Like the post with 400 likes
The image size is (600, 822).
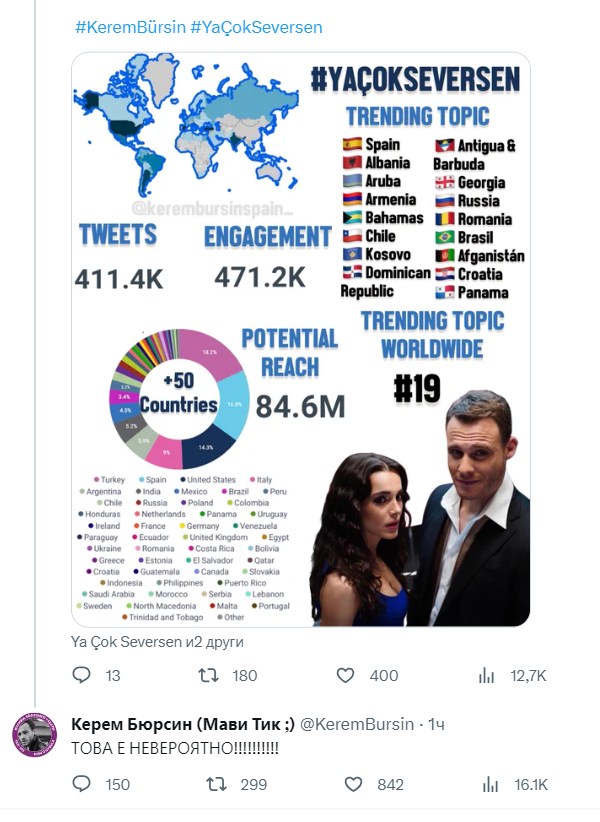[x=345, y=676]
